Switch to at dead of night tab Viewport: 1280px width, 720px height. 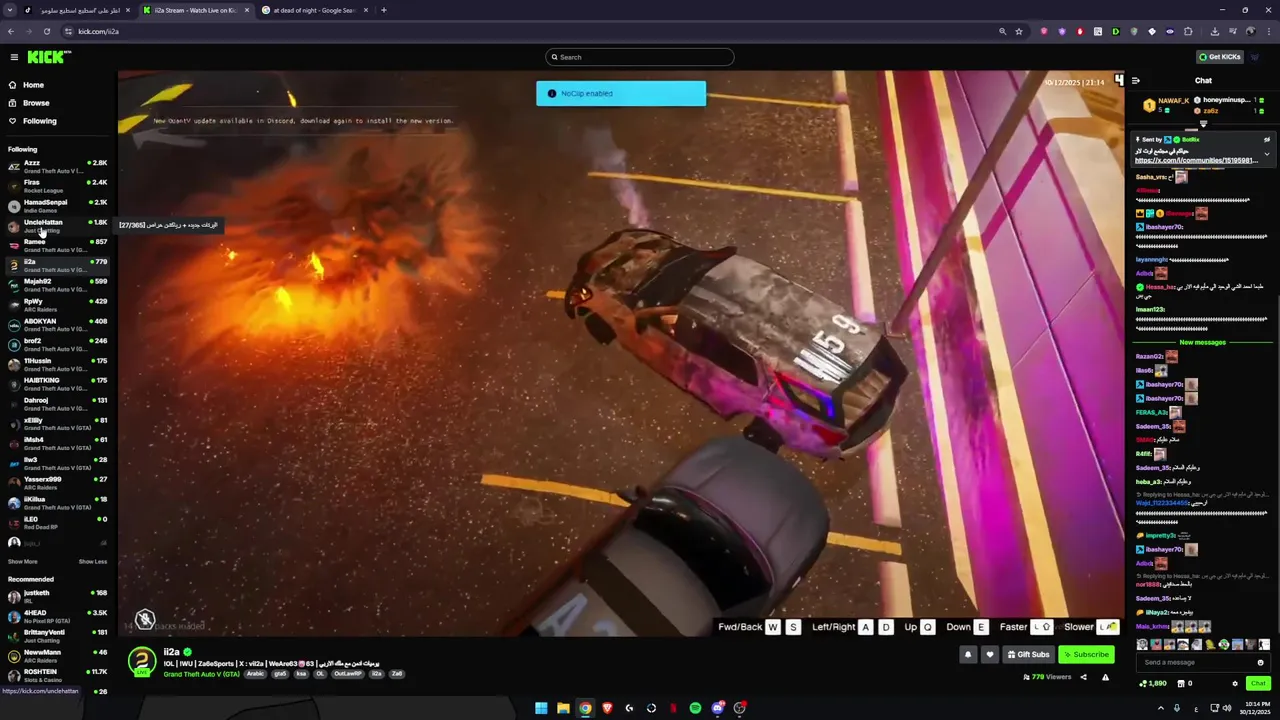[316, 10]
